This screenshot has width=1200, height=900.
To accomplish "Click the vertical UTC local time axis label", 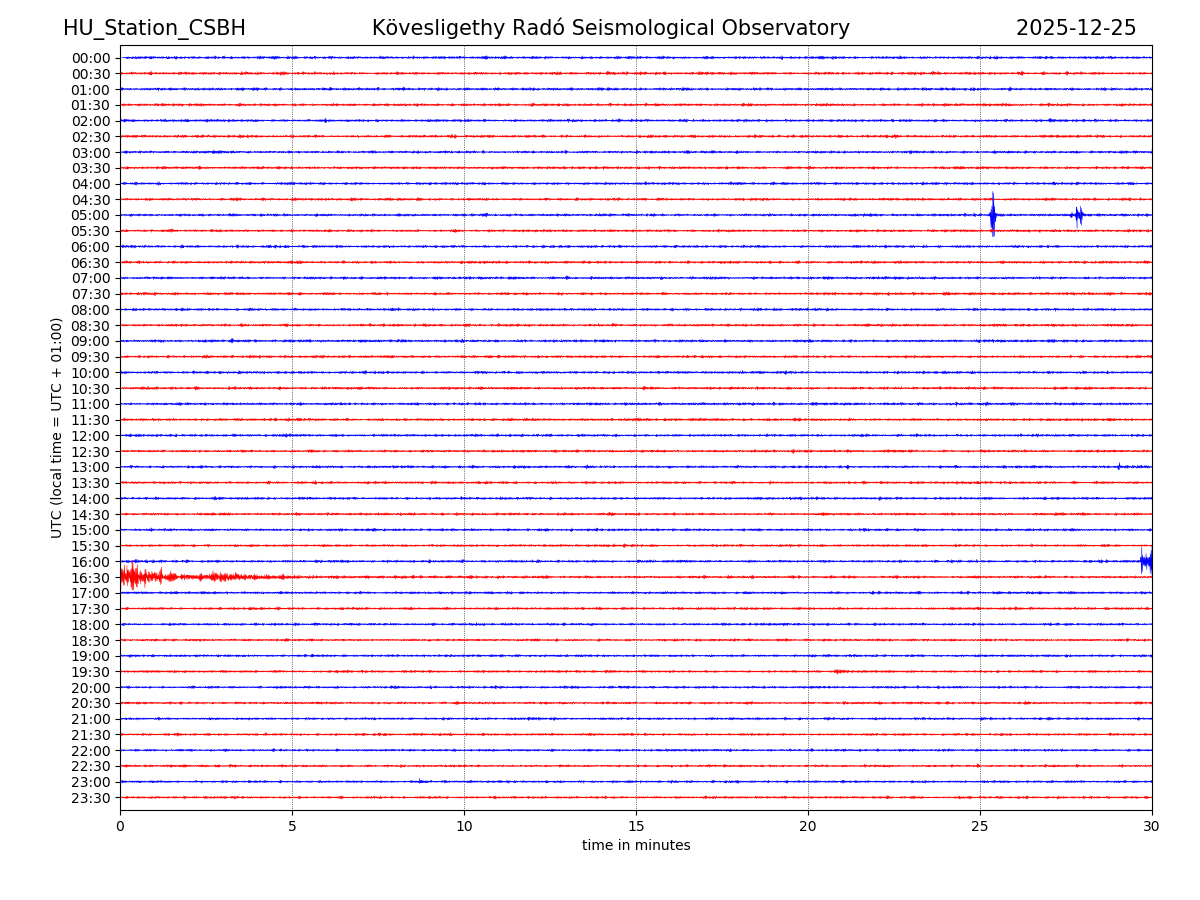I will tap(57, 427).
